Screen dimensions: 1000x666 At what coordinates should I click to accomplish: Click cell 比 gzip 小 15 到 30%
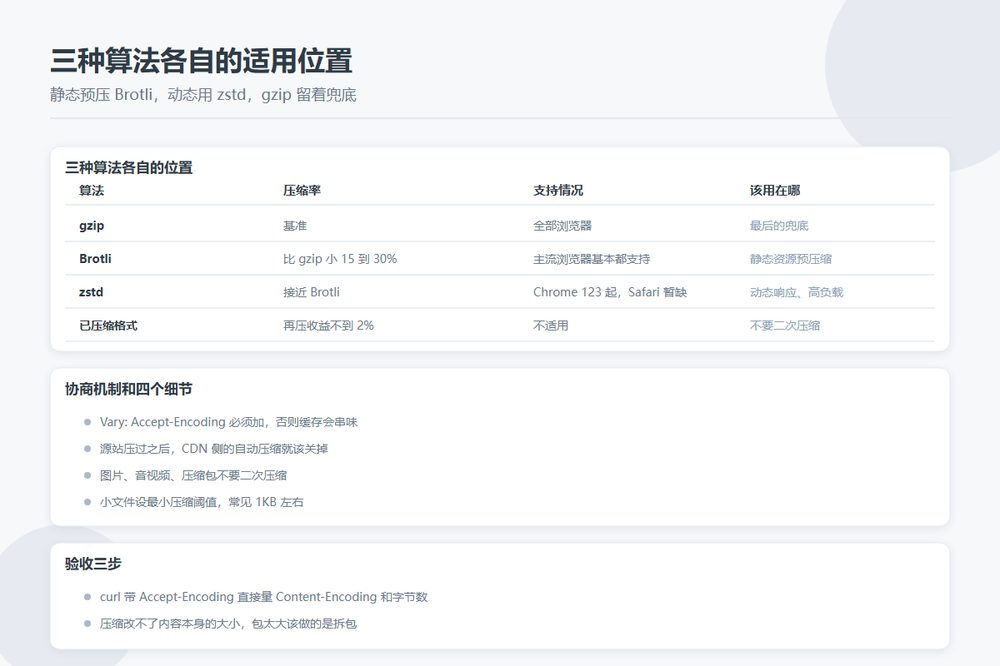[340, 258]
